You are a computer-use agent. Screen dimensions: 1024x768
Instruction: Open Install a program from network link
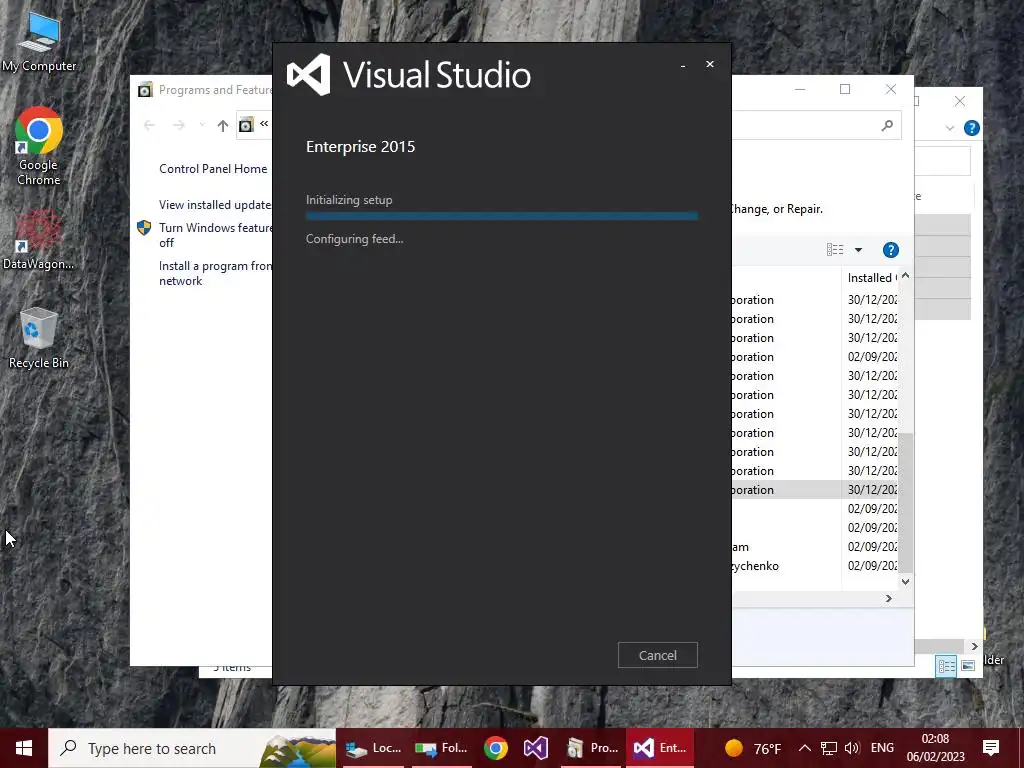(215, 273)
